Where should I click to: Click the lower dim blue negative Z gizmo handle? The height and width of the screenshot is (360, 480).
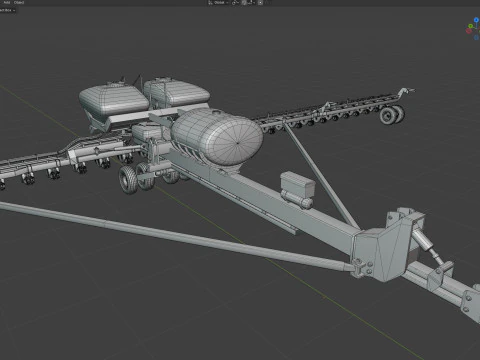477,38
